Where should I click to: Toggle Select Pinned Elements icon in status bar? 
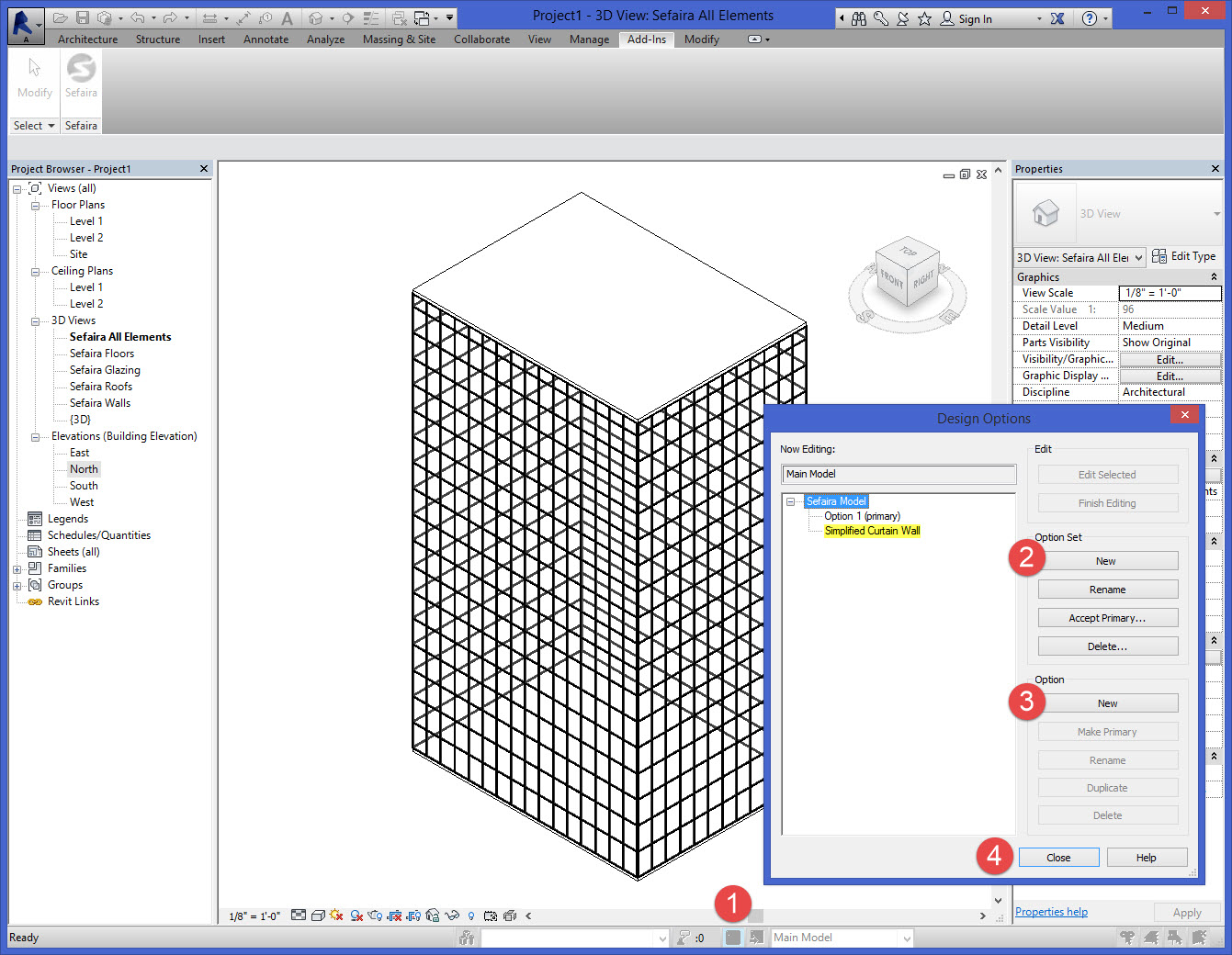tap(1175, 938)
